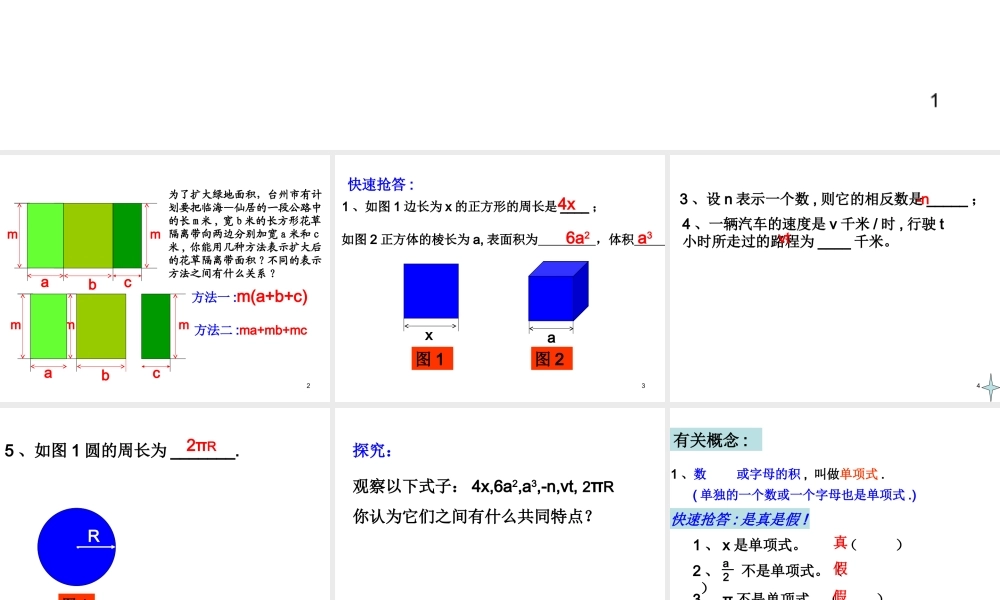Click the orange 图2 label

pos(551,358)
